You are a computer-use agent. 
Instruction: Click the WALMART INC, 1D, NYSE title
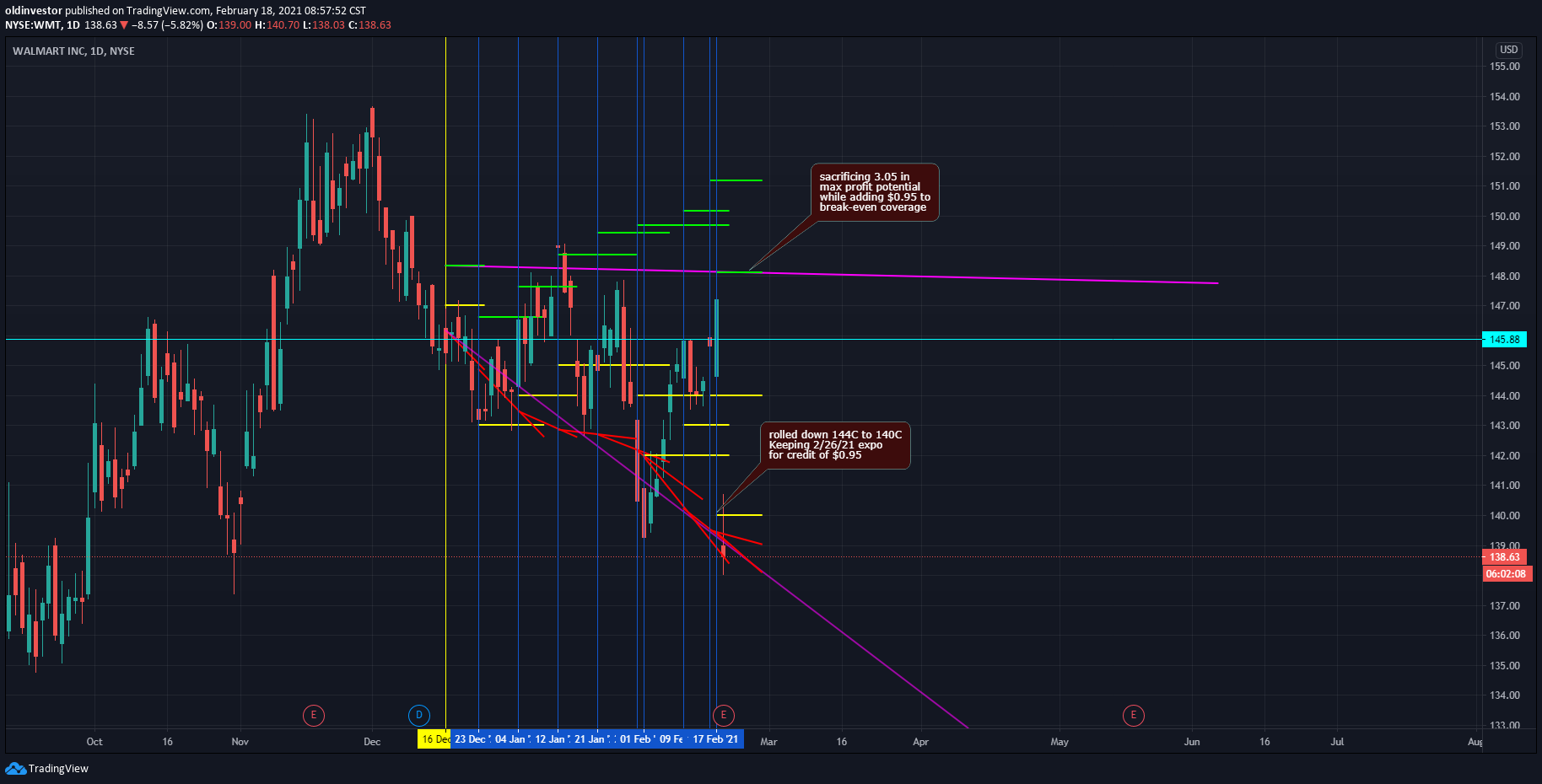73,51
